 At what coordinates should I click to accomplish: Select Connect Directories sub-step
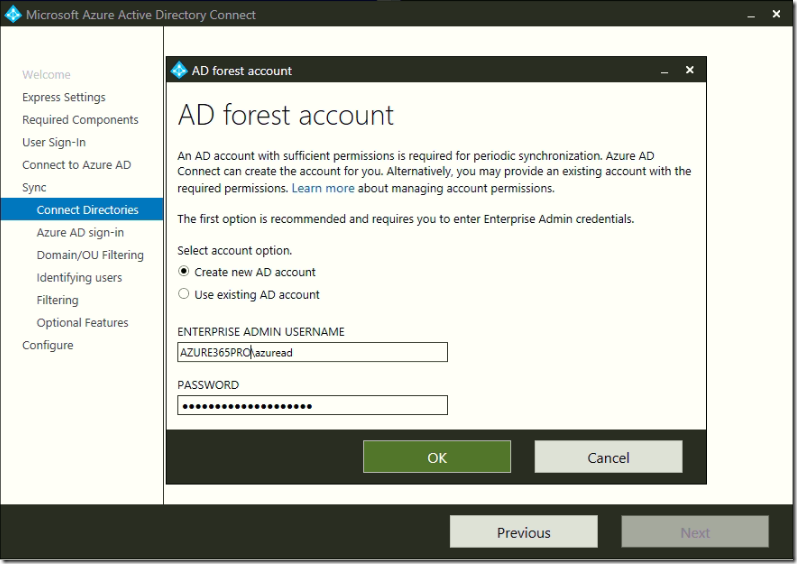point(82,210)
